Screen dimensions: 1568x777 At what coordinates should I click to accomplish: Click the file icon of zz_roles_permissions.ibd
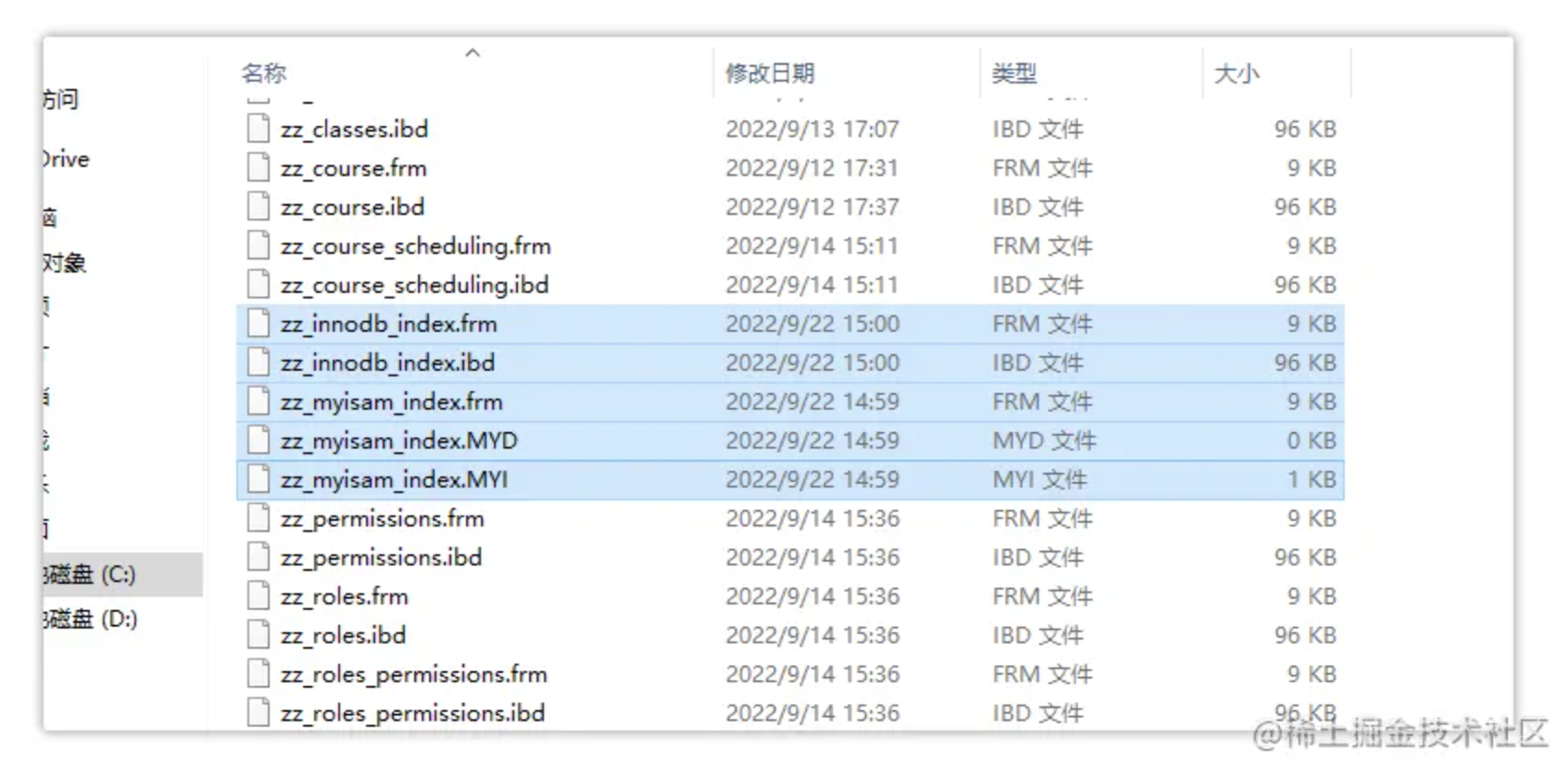click(x=259, y=712)
